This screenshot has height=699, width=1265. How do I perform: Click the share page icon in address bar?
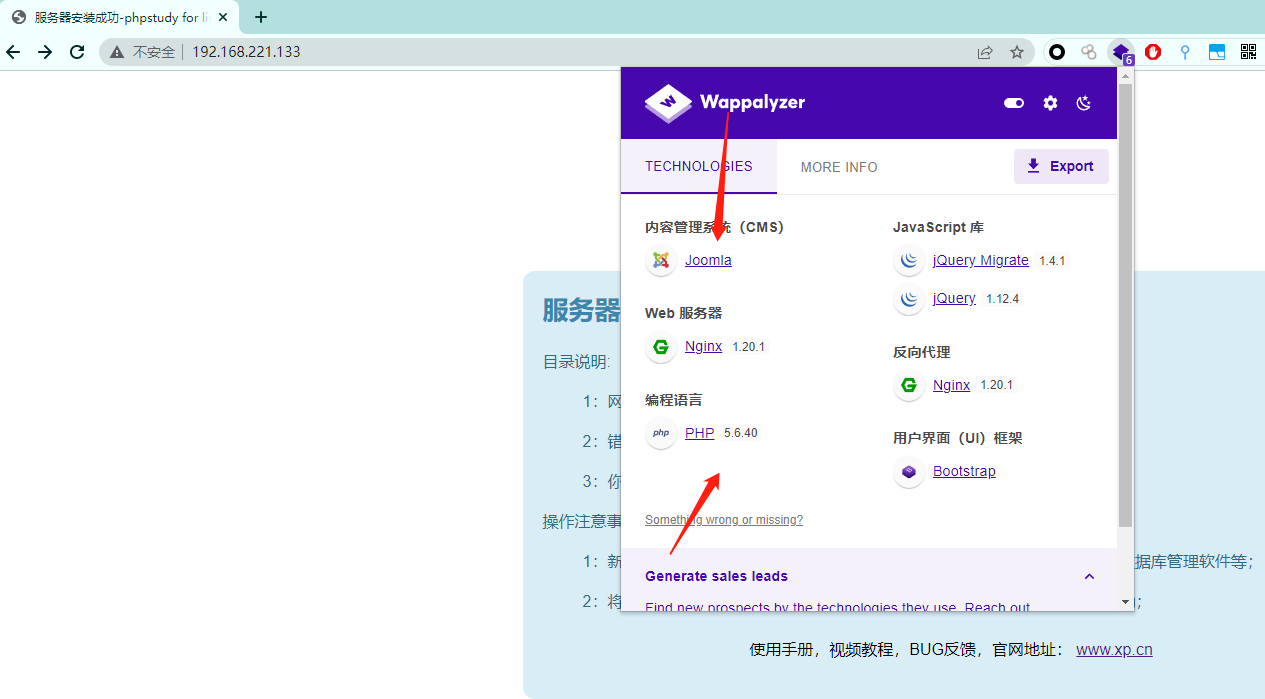coord(985,52)
